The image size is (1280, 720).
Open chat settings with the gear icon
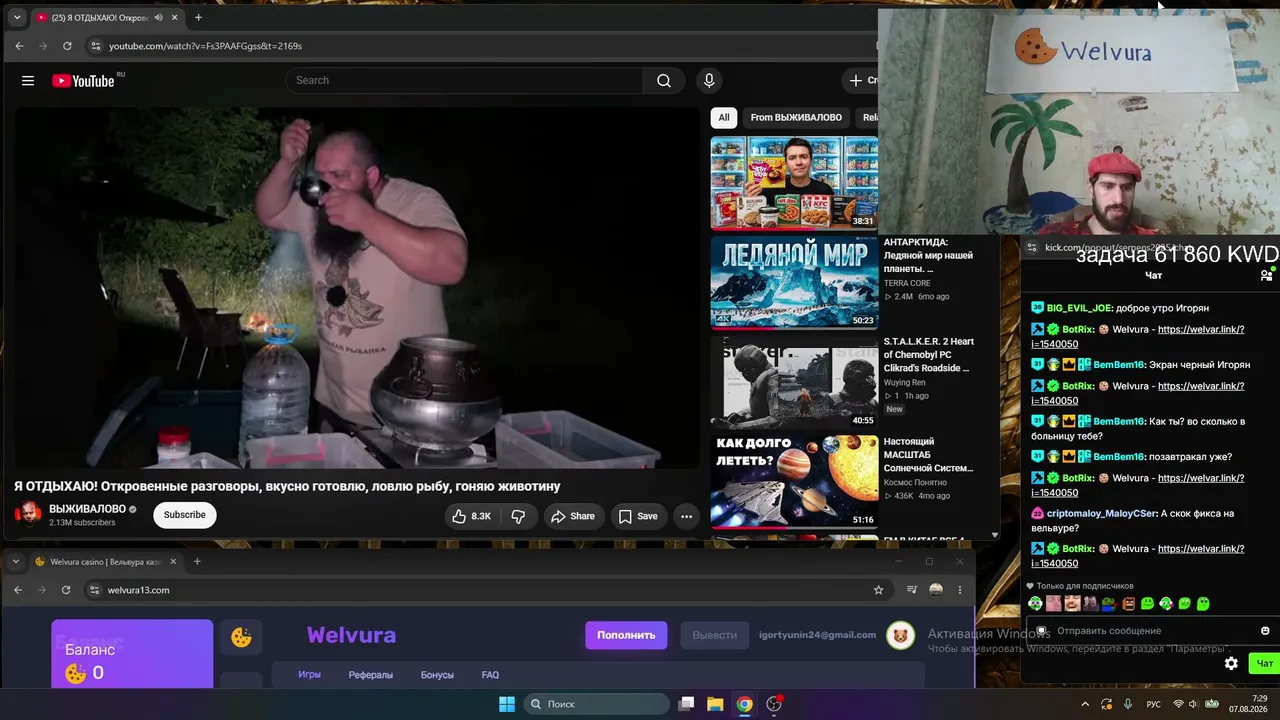click(1231, 663)
